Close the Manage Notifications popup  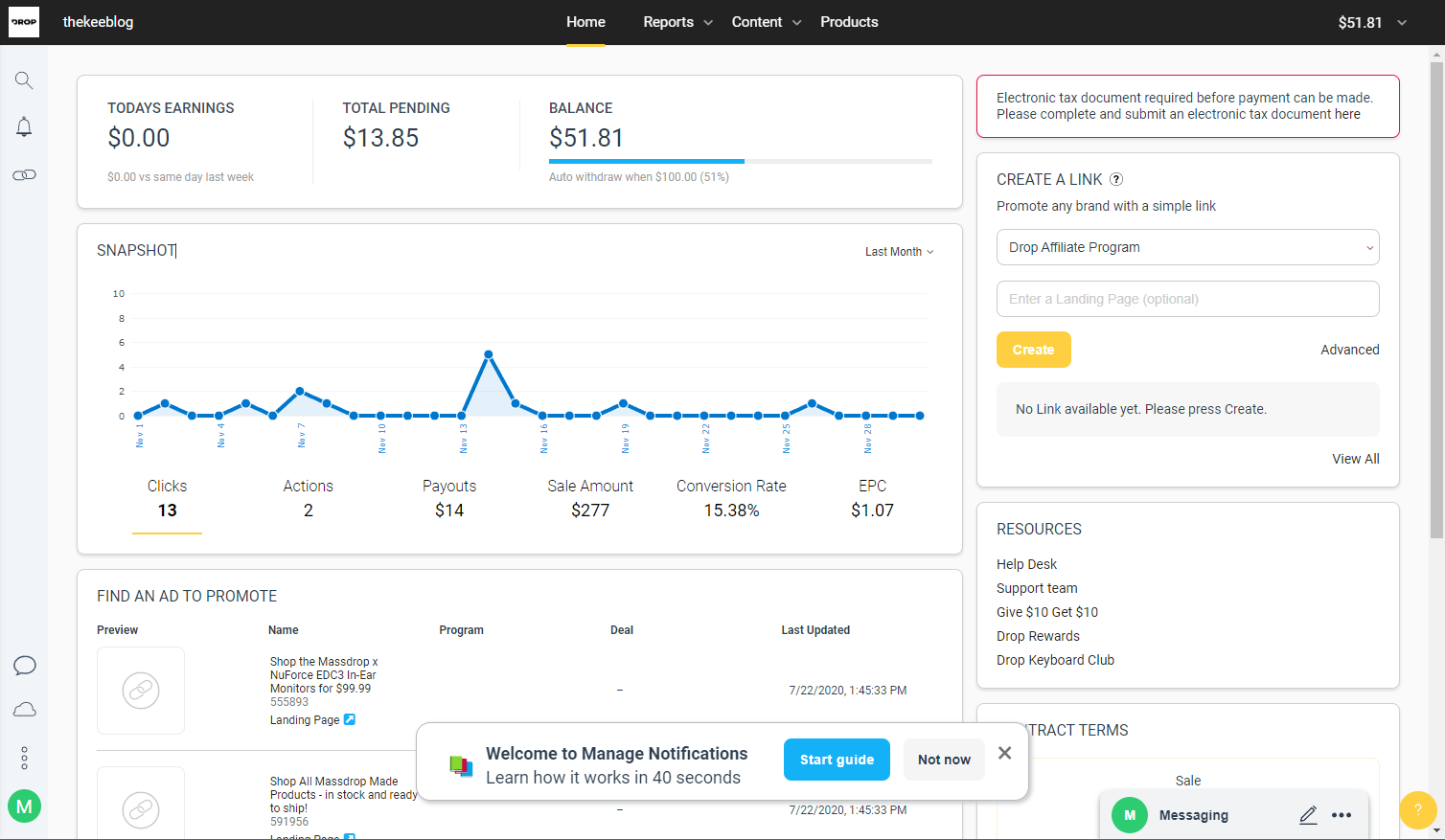[x=1004, y=753]
